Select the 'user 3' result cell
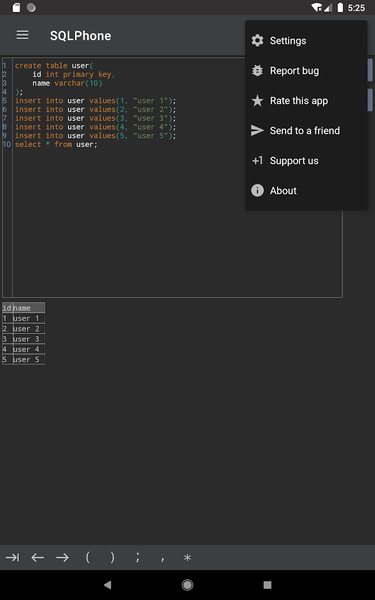The height and width of the screenshot is (600, 375). [x=29, y=339]
